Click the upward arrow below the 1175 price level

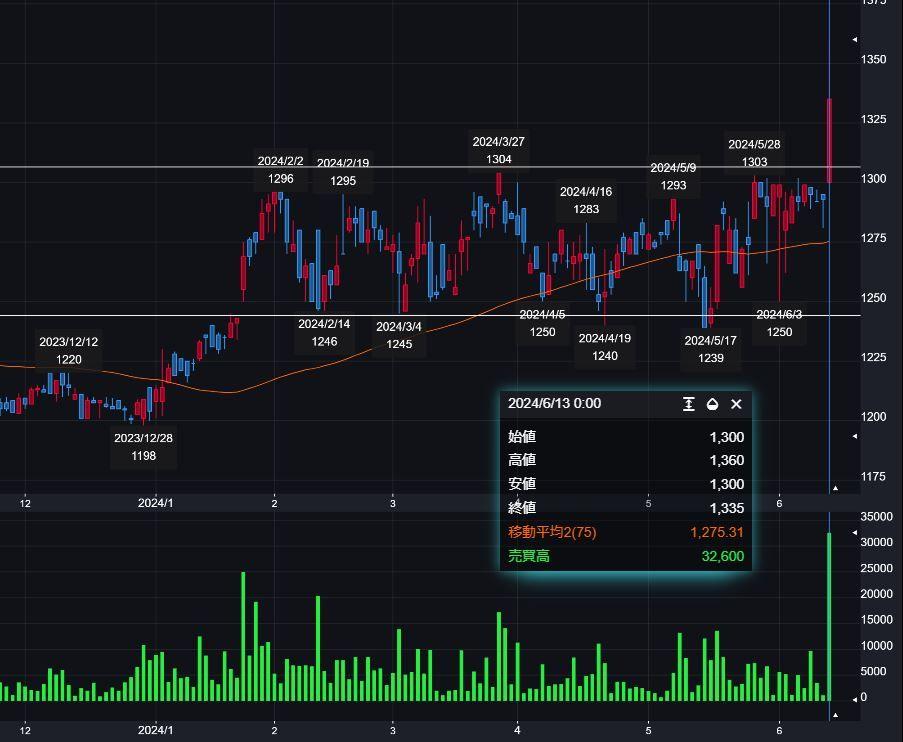835,488
